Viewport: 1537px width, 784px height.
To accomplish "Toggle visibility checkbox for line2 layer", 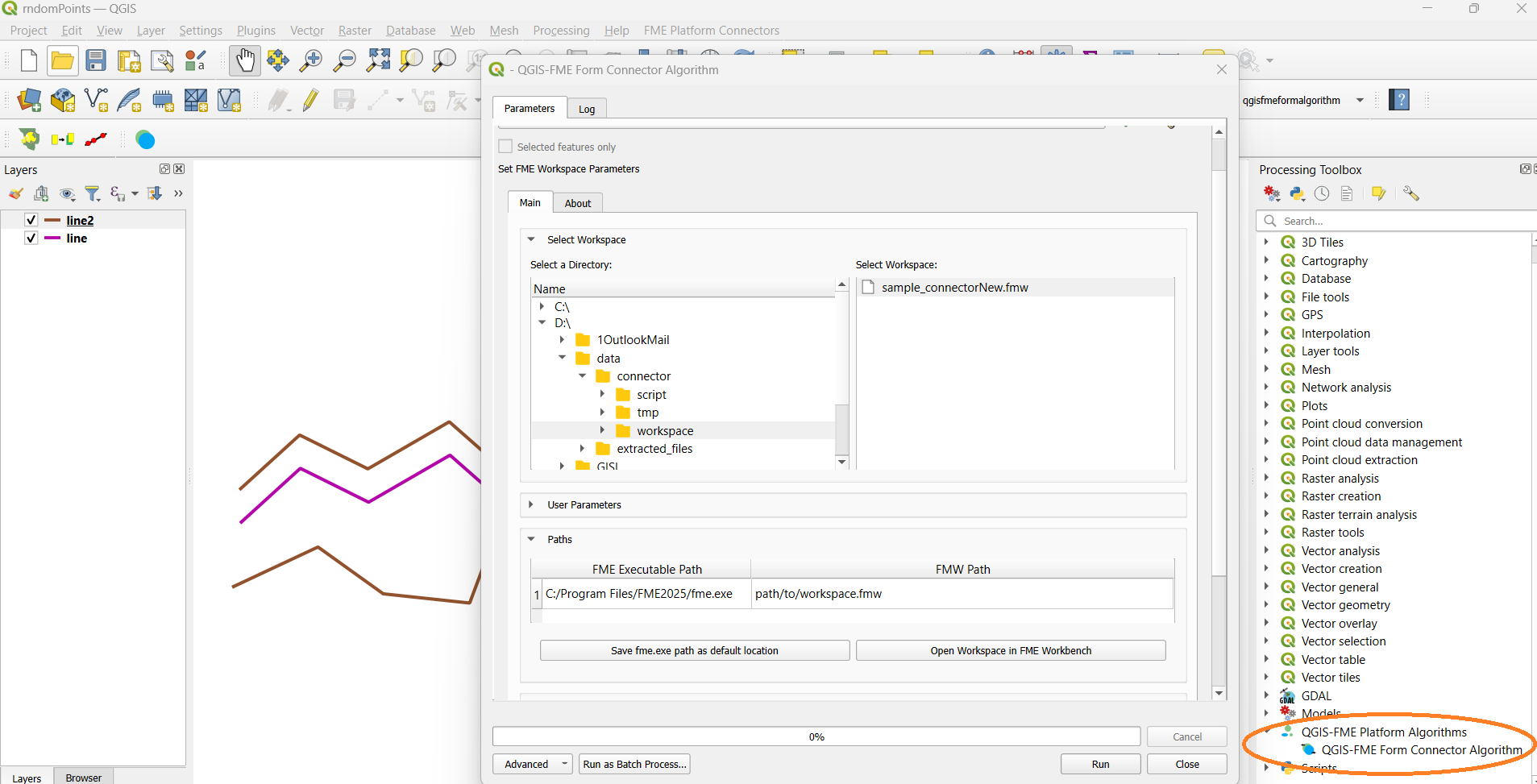I will tap(31, 220).
